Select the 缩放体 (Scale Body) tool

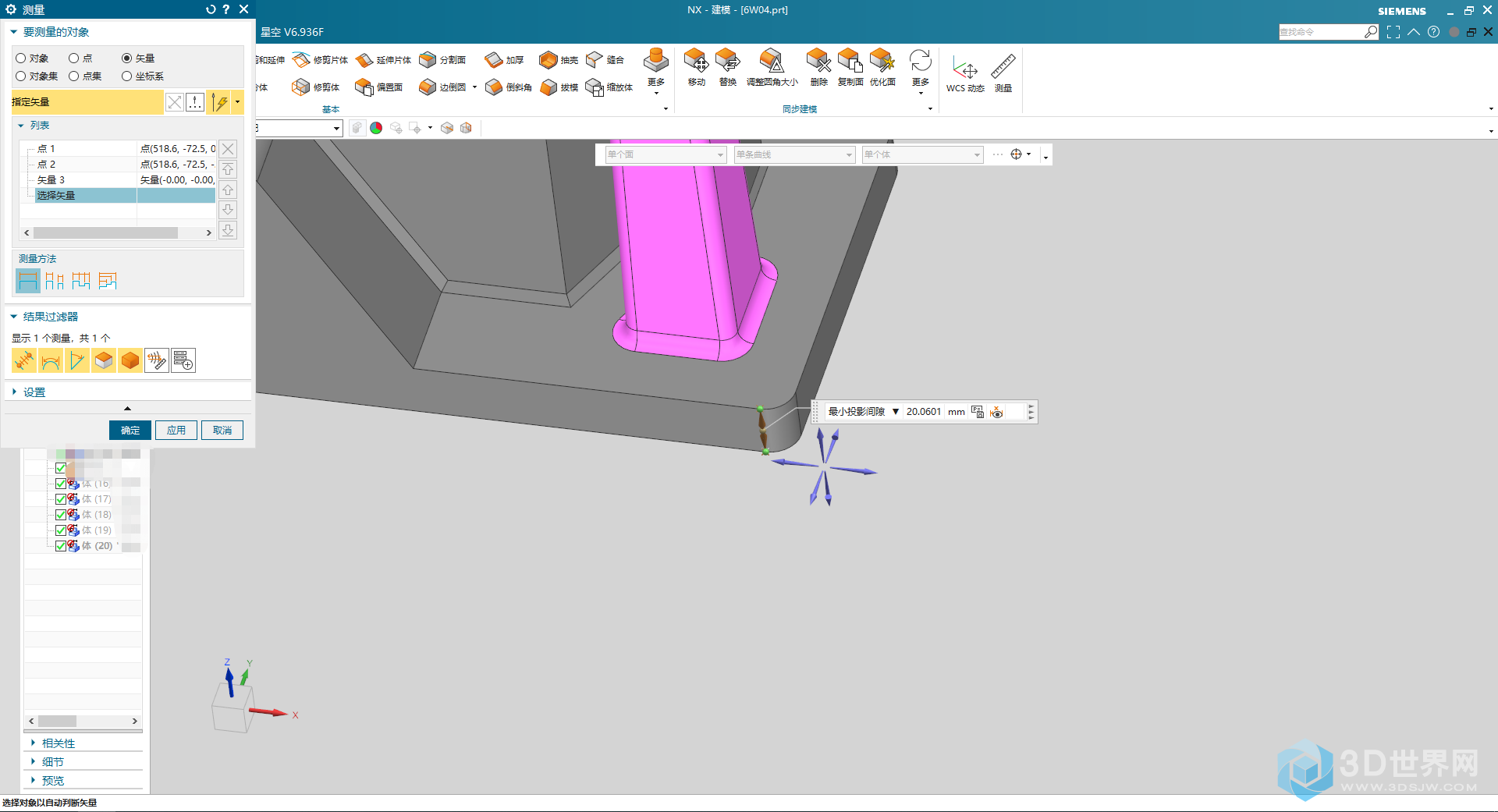pyautogui.click(x=609, y=87)
